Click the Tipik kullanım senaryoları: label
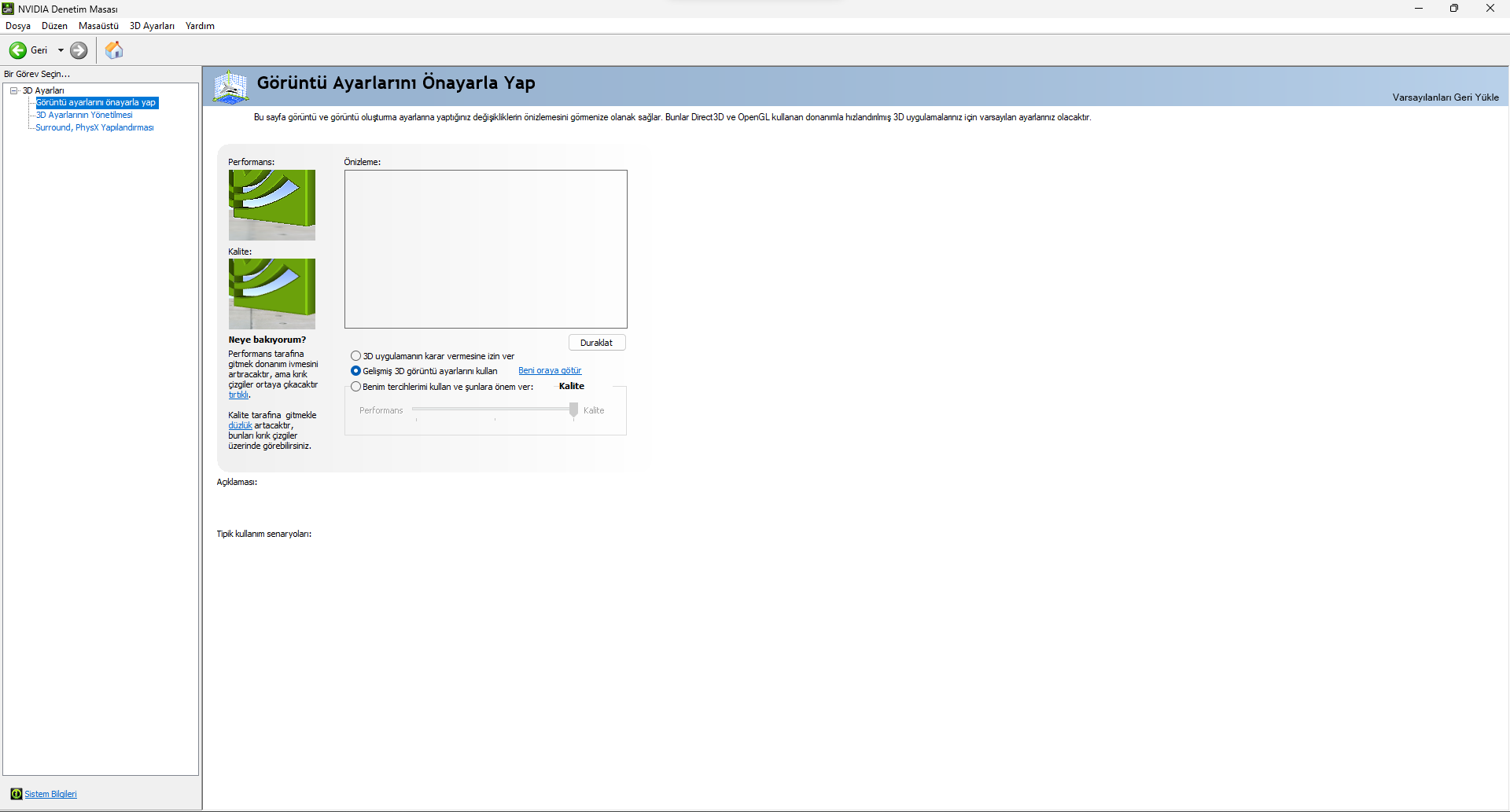 pos(264,534)
